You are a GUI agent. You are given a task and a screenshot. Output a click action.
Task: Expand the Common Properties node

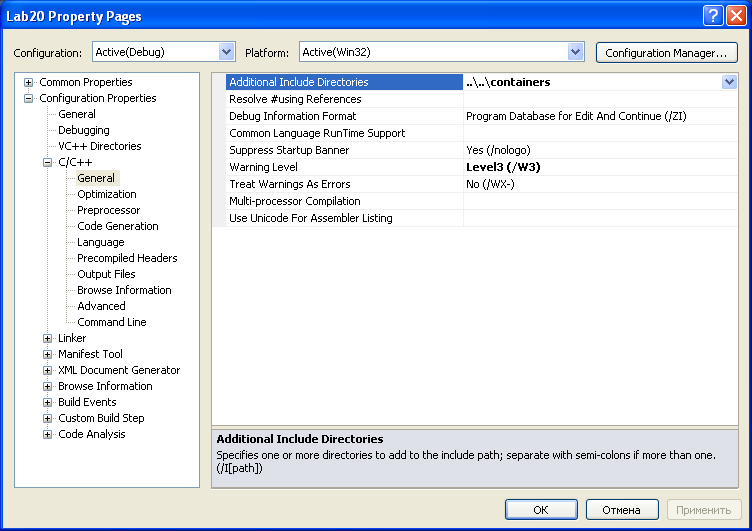click(28, 83)
